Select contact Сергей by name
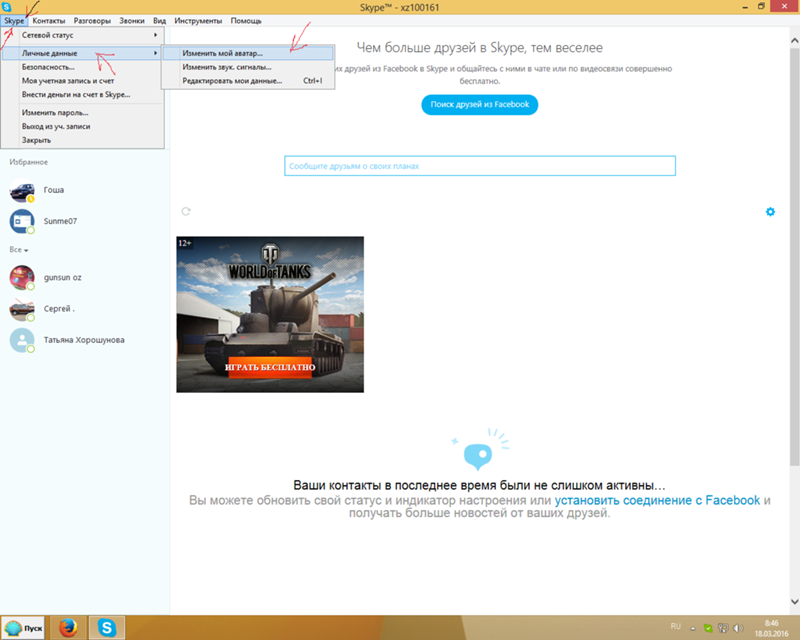Screen dimensions: 800x640 tap(59, 308)
